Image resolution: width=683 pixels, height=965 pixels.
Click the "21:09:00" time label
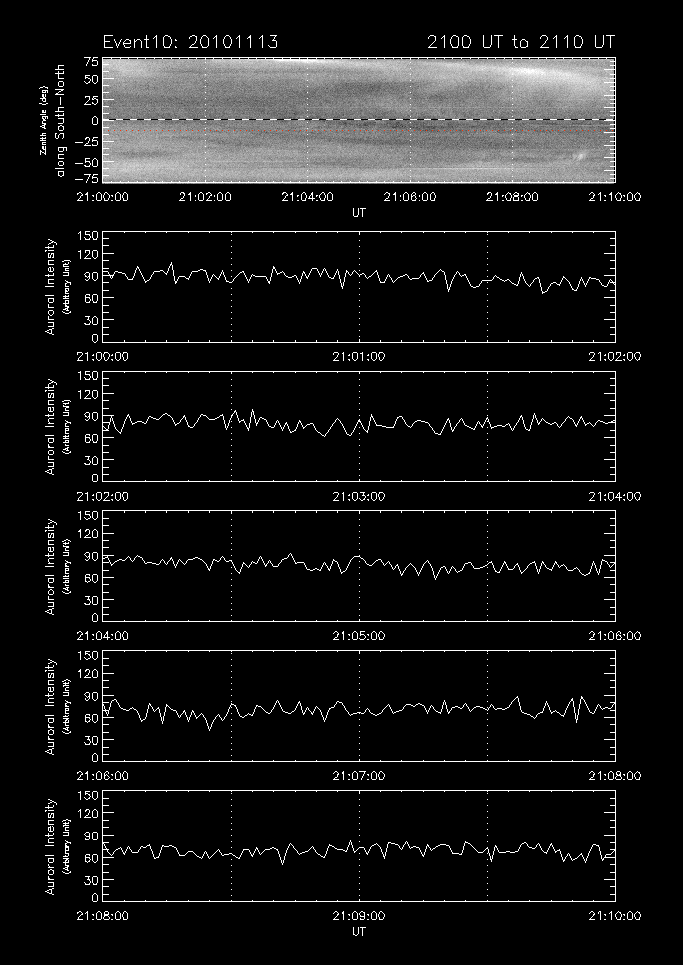pyautogui.click(x=359, y=916)
